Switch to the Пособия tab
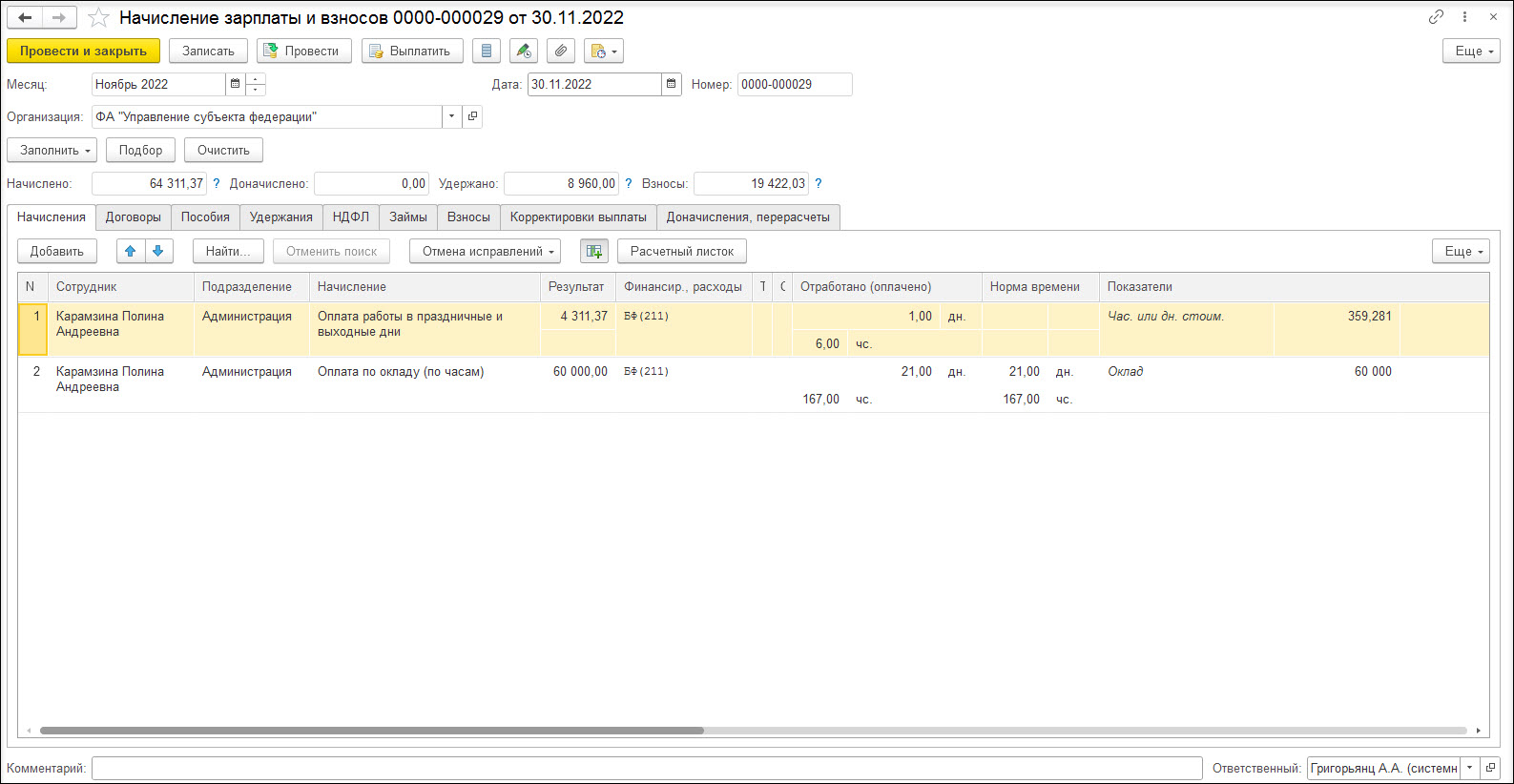1514x784 pixels. click(x=205, y=217)
